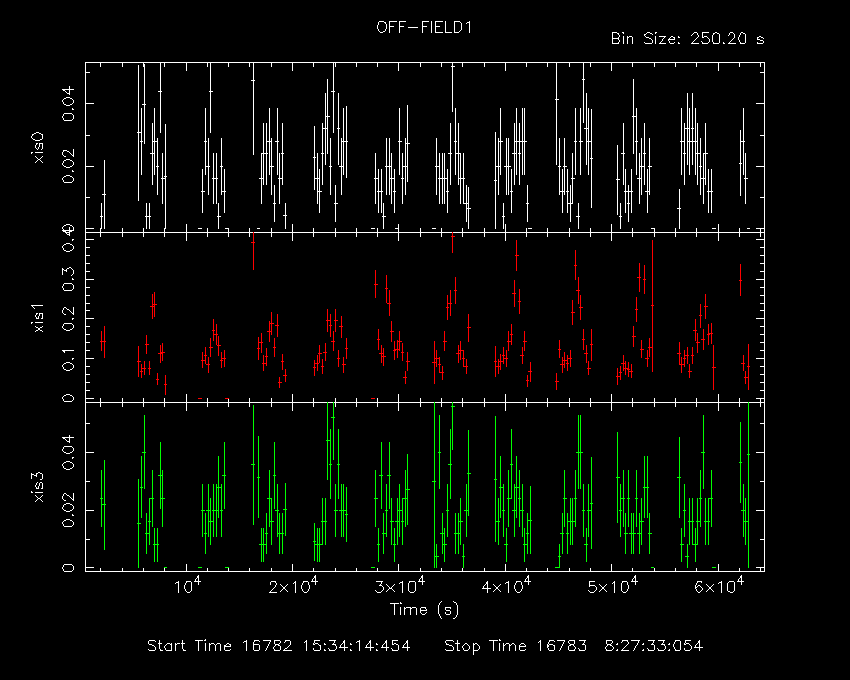
Task: Click the 0.2 tick label on xis1 axis
Action: [69, 319]
